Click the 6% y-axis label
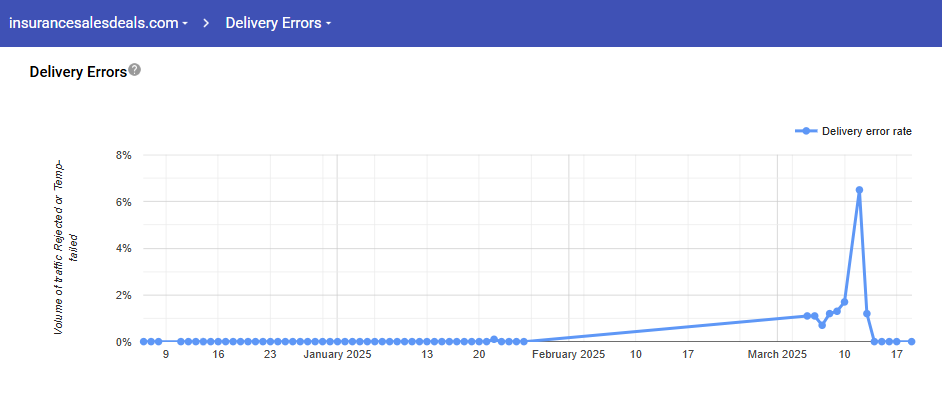 [124, 202]
